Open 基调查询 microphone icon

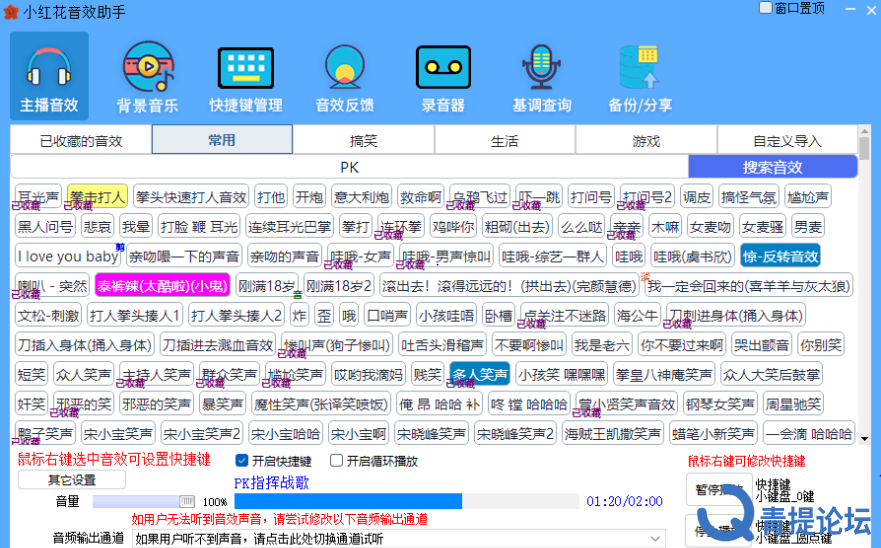pyautogui.click(x=541, y=76)
